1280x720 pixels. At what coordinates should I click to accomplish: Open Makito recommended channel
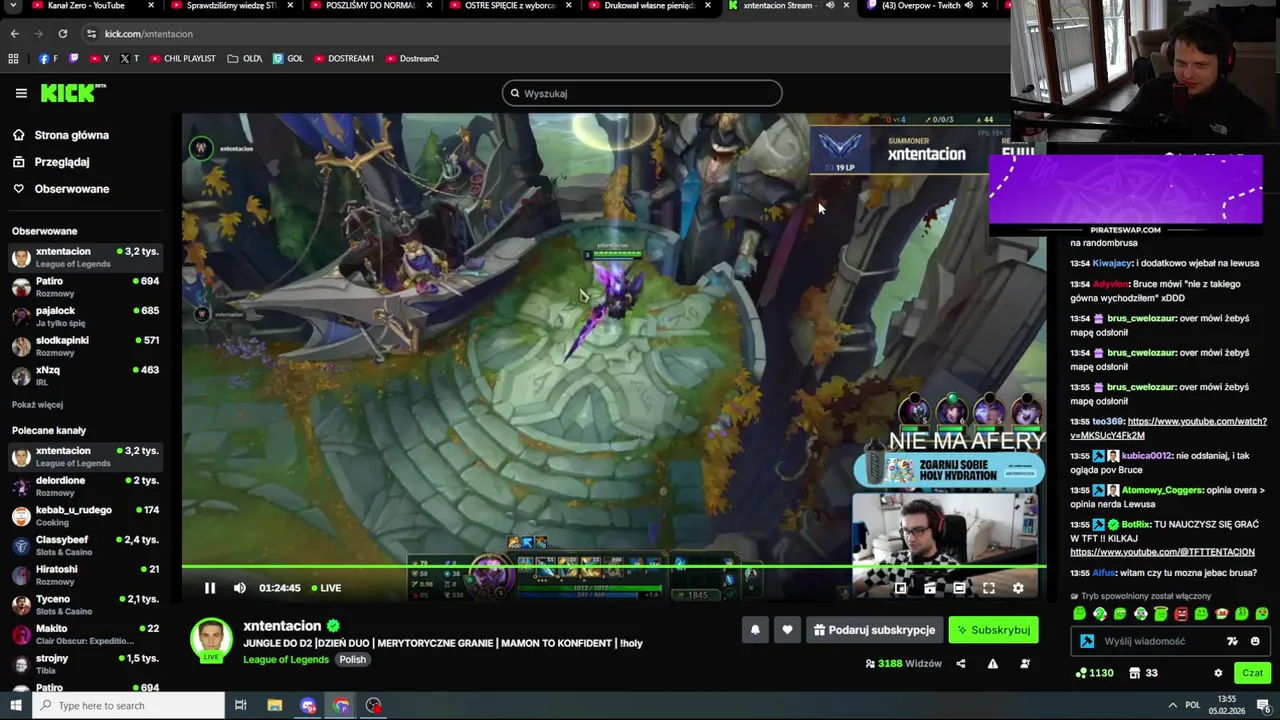85,634
